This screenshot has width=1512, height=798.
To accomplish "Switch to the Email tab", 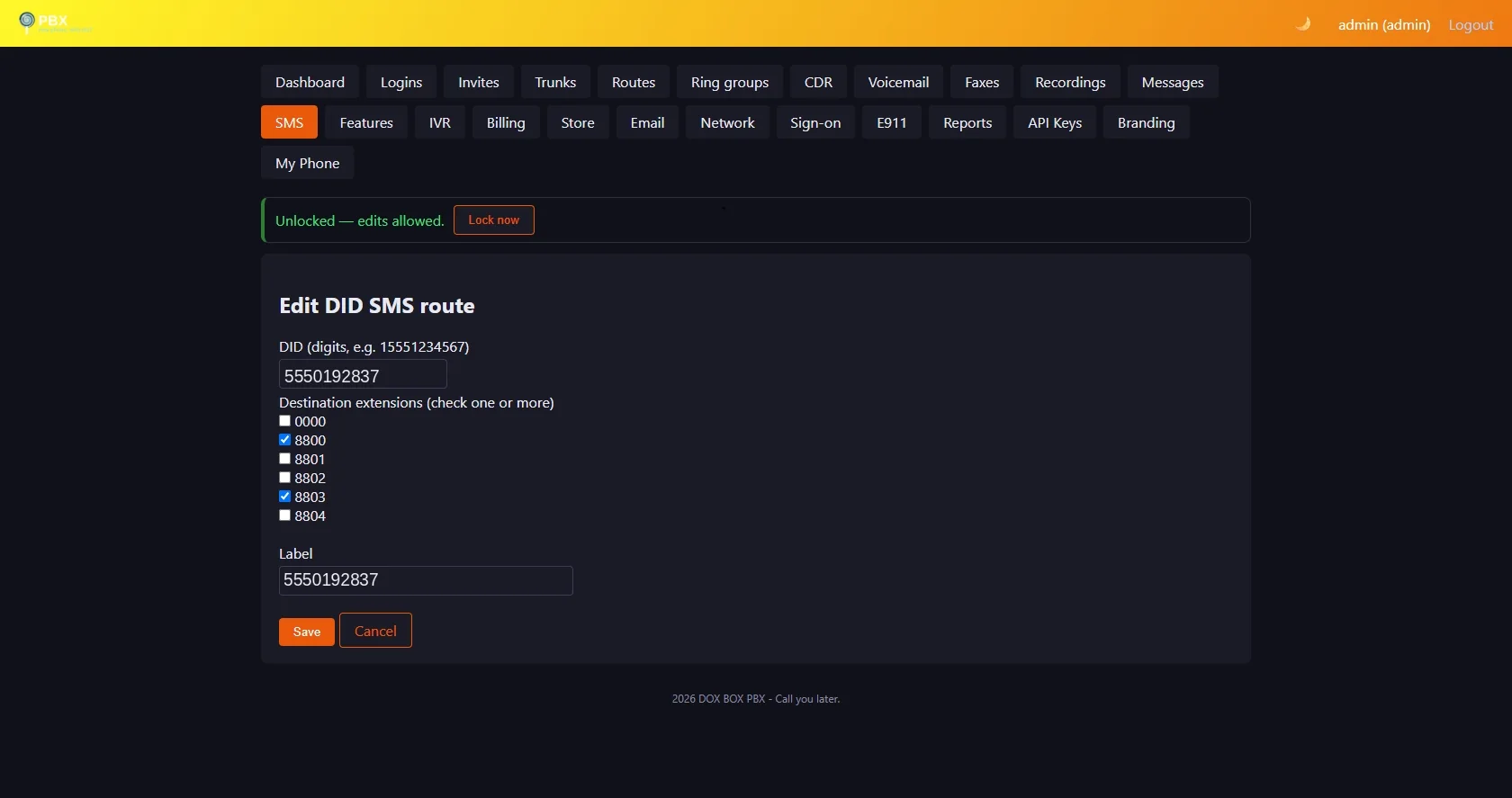I will [x=647, y=122].
